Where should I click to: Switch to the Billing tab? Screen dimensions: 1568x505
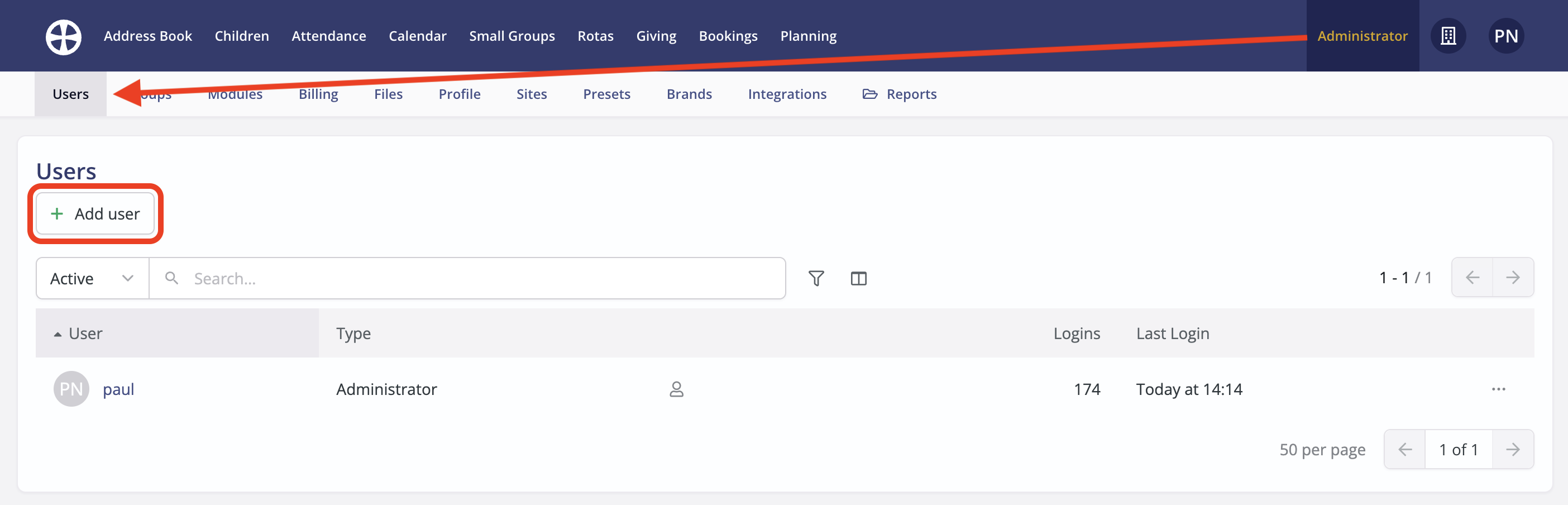click(318, 94)
